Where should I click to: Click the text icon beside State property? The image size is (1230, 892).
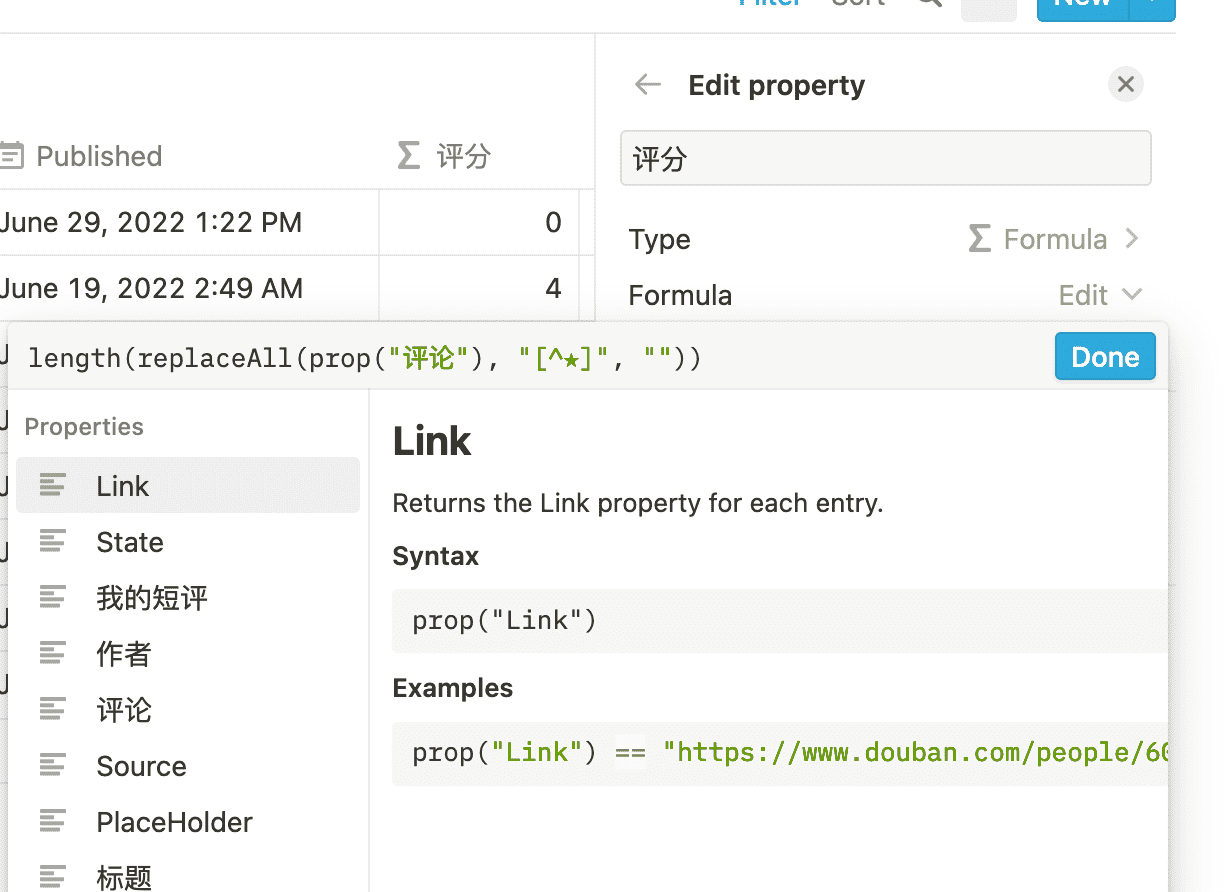click(x=53, y=542)
